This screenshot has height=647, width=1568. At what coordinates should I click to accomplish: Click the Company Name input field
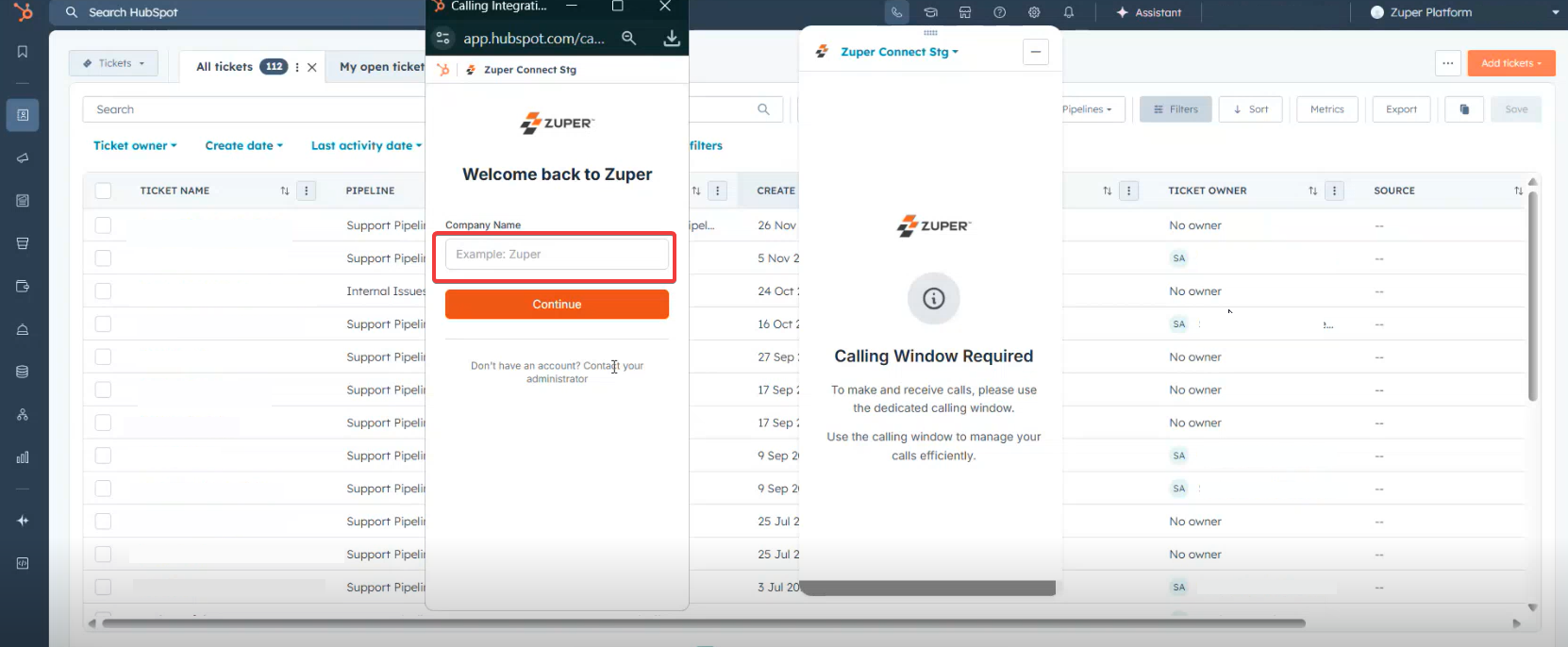tap(557, 255)
